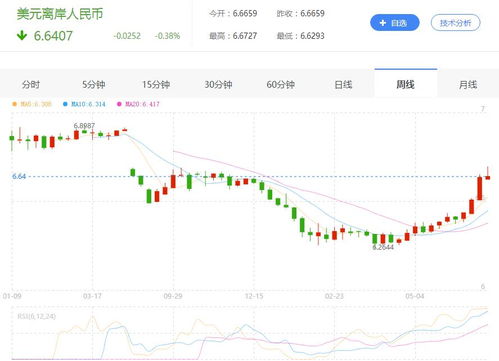
Task: Open 技术分析 technical analysis
Action: pos(455,23)
